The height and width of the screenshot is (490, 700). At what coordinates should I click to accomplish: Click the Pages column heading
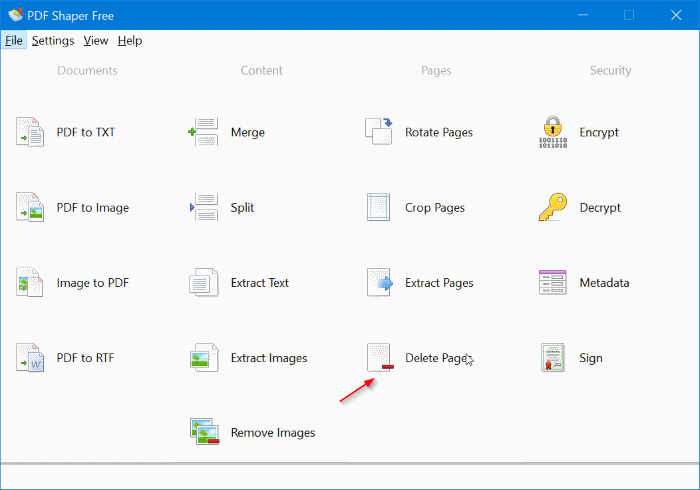click(436, 71)
